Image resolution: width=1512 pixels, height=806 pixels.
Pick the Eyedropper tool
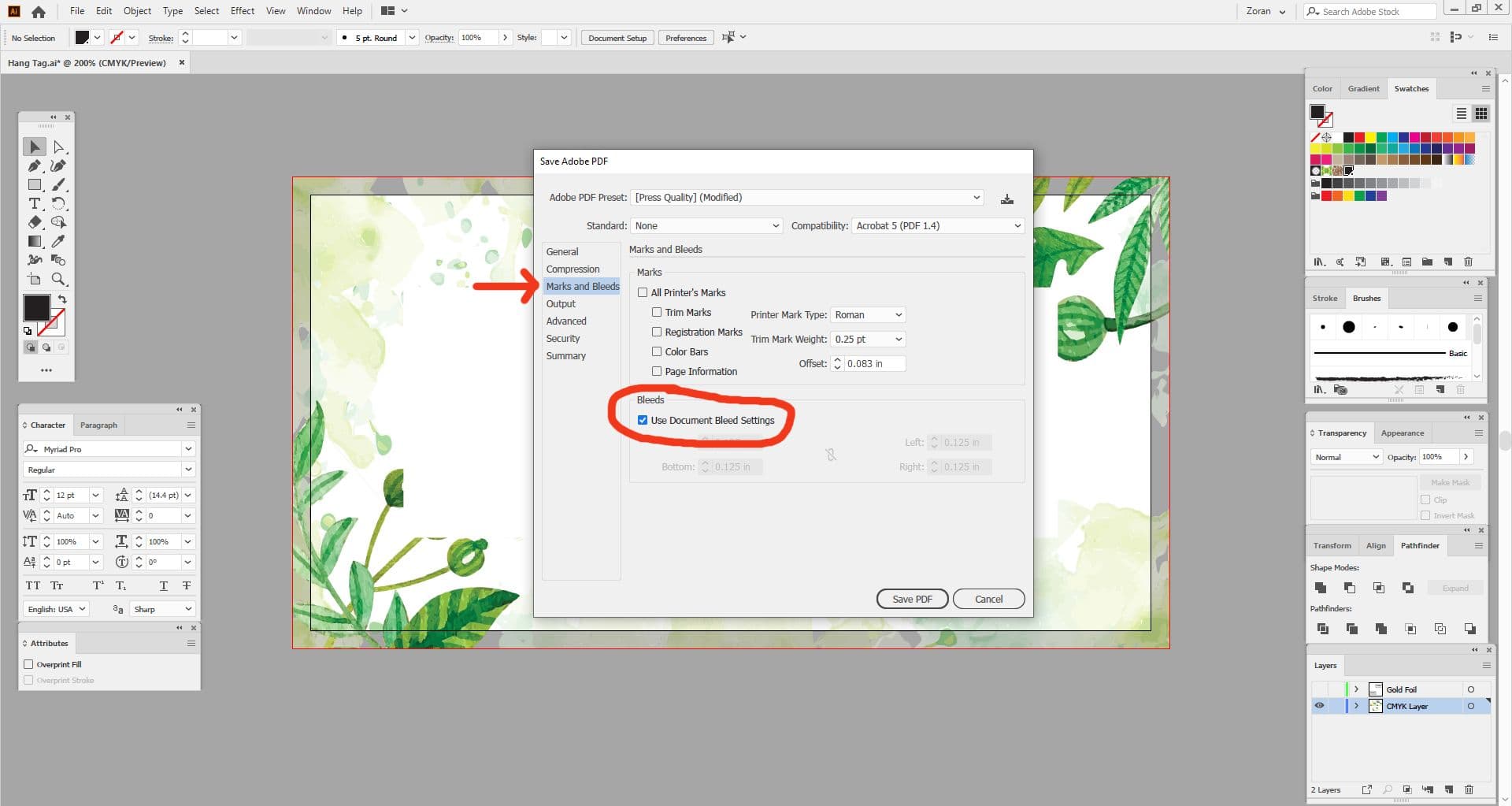pos(58,241)
